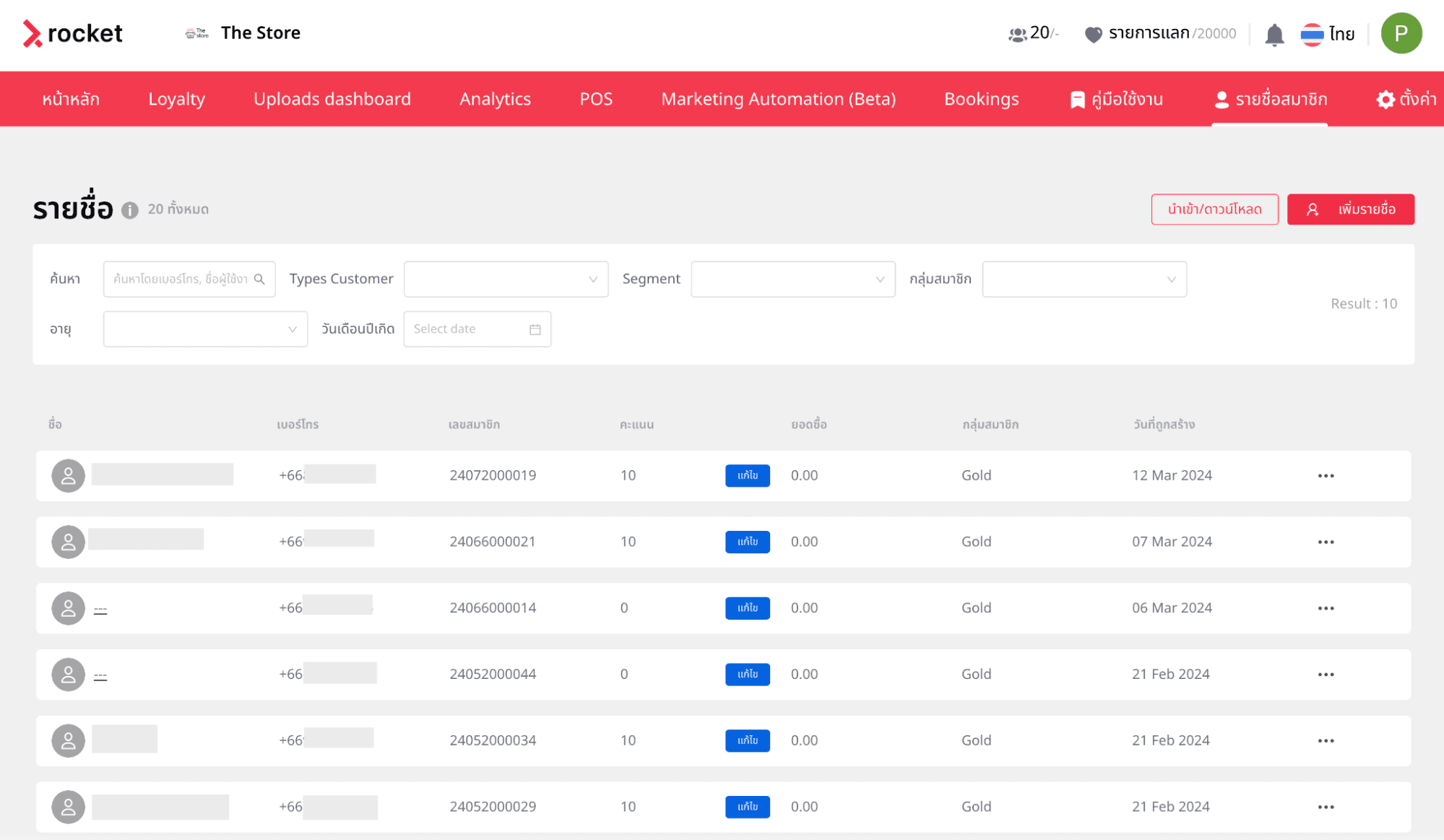This screenshot has width=1444, height=840.
Task: Click the rocket logo
Action: pos(73,33)
